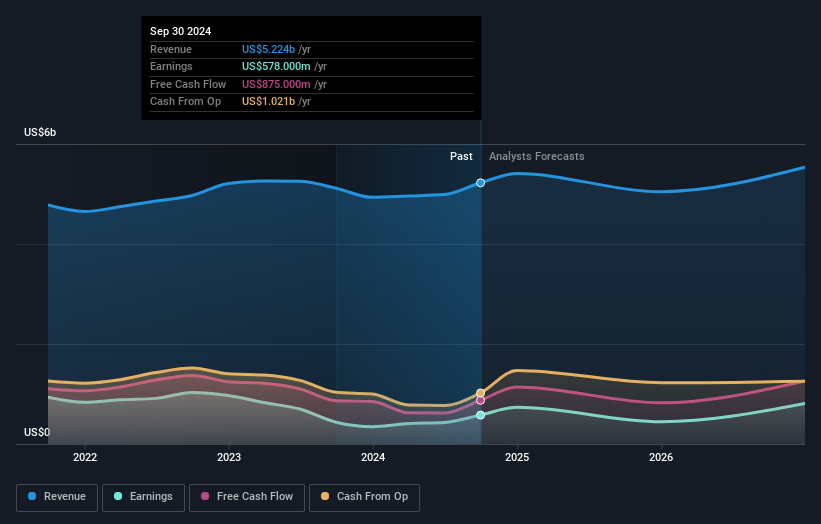Toggle the Free Cash Flow legend button
Image resolution: width=821 pixels, height=524 pixels.
tap(247, 497)
